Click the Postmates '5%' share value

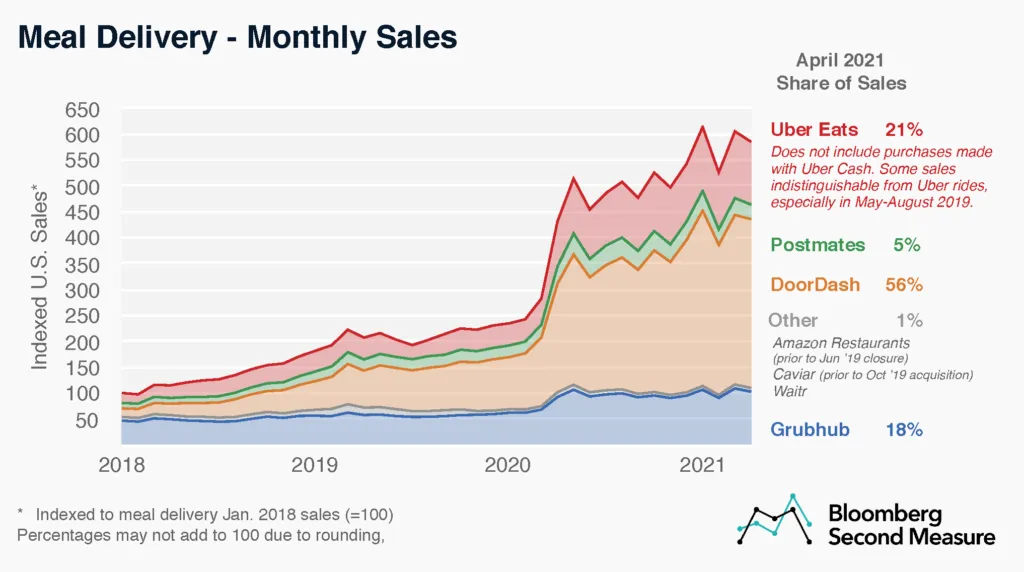tap(906, 245)
